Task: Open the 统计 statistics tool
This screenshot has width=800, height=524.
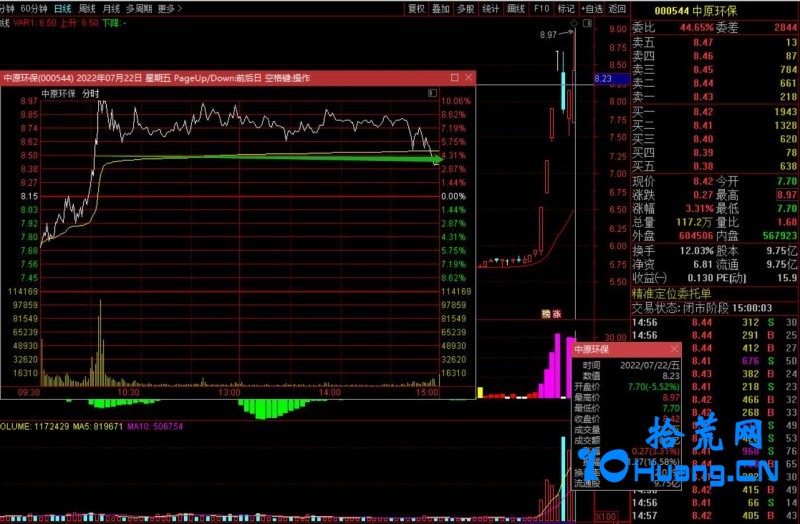Action: 490,9
